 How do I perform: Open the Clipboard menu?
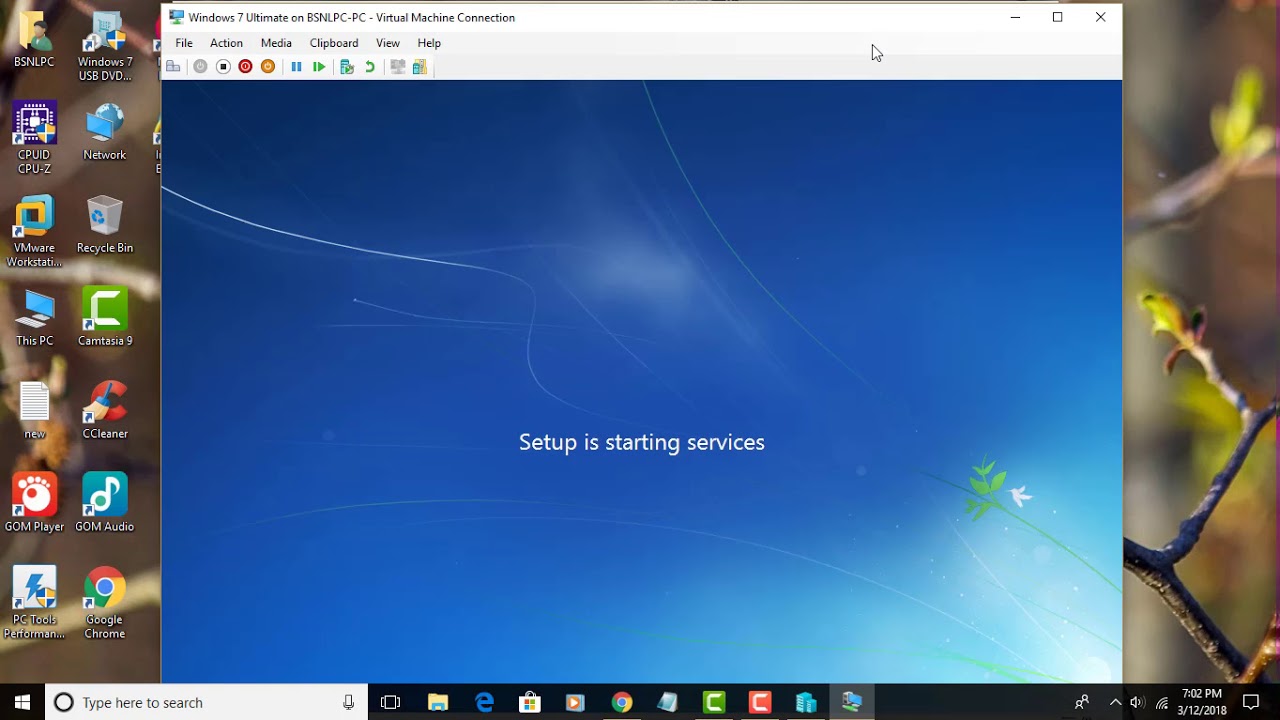(334, 43)
